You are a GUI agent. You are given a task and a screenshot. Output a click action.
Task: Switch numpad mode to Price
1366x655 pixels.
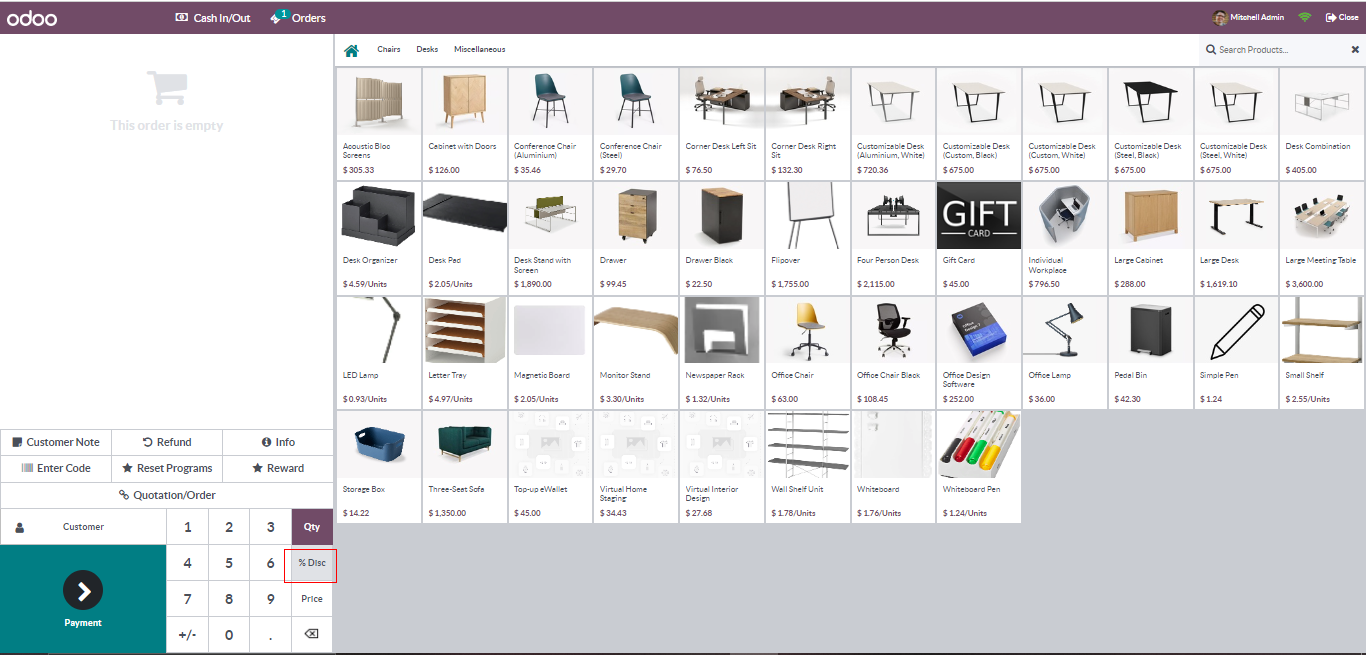[x=312, y=599]
